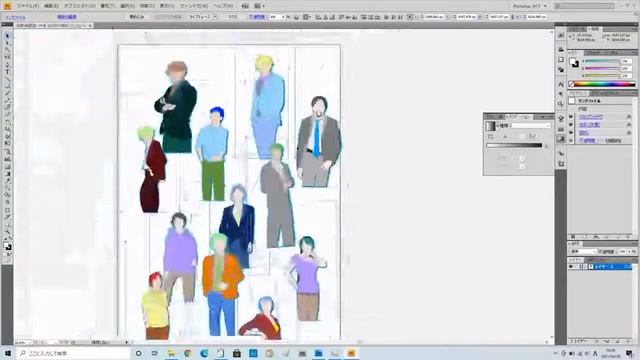Open Microsoft Edge from the taskbar
The image size is (640, 360).
204,353
